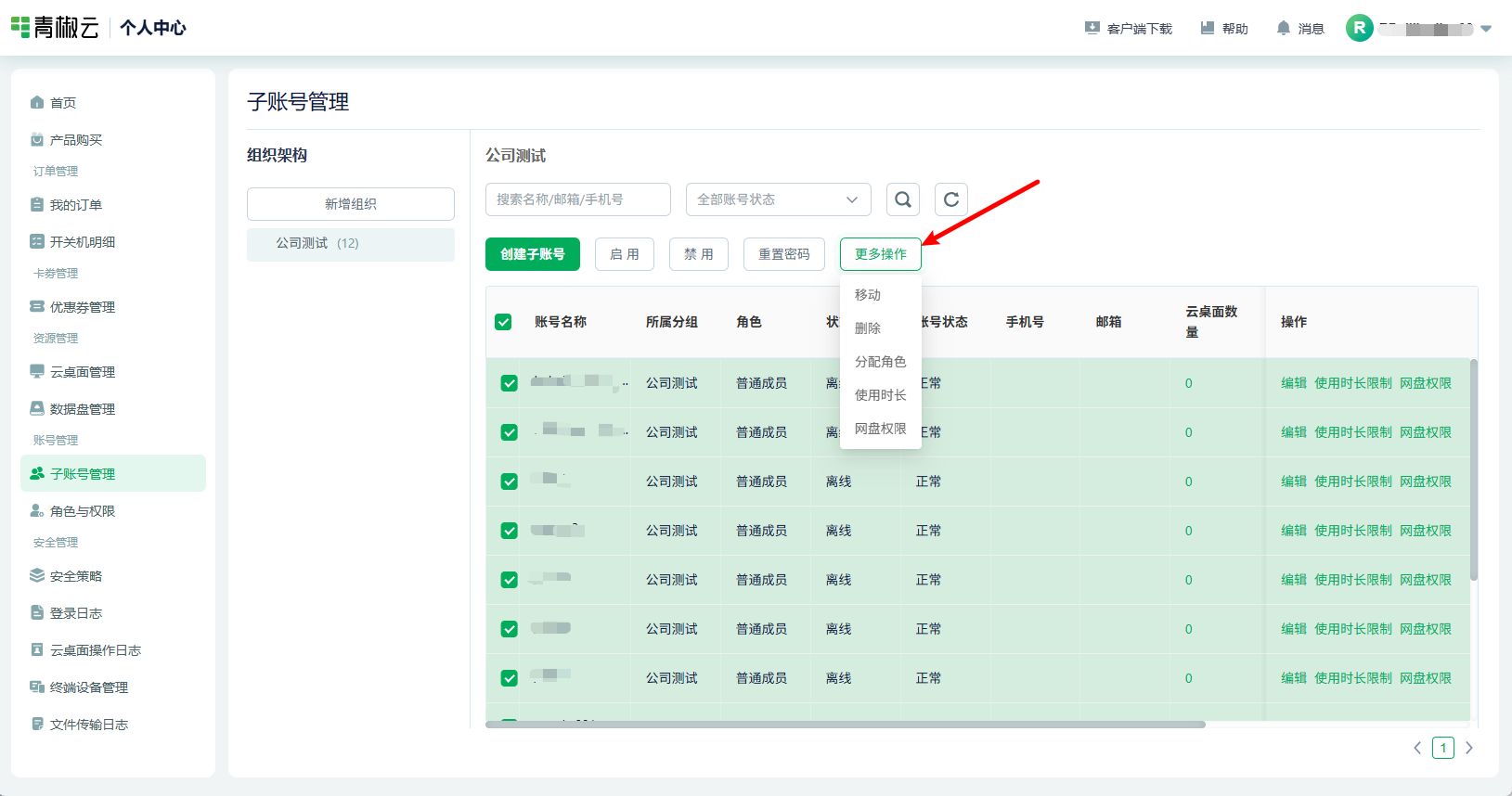Click the 文件传输日志 file icon
The width and height of the screenshot is (1512, 796).
37,724
